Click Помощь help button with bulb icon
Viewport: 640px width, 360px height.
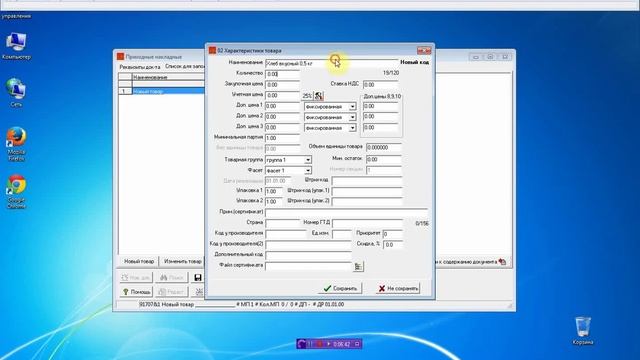click(136, 292)
